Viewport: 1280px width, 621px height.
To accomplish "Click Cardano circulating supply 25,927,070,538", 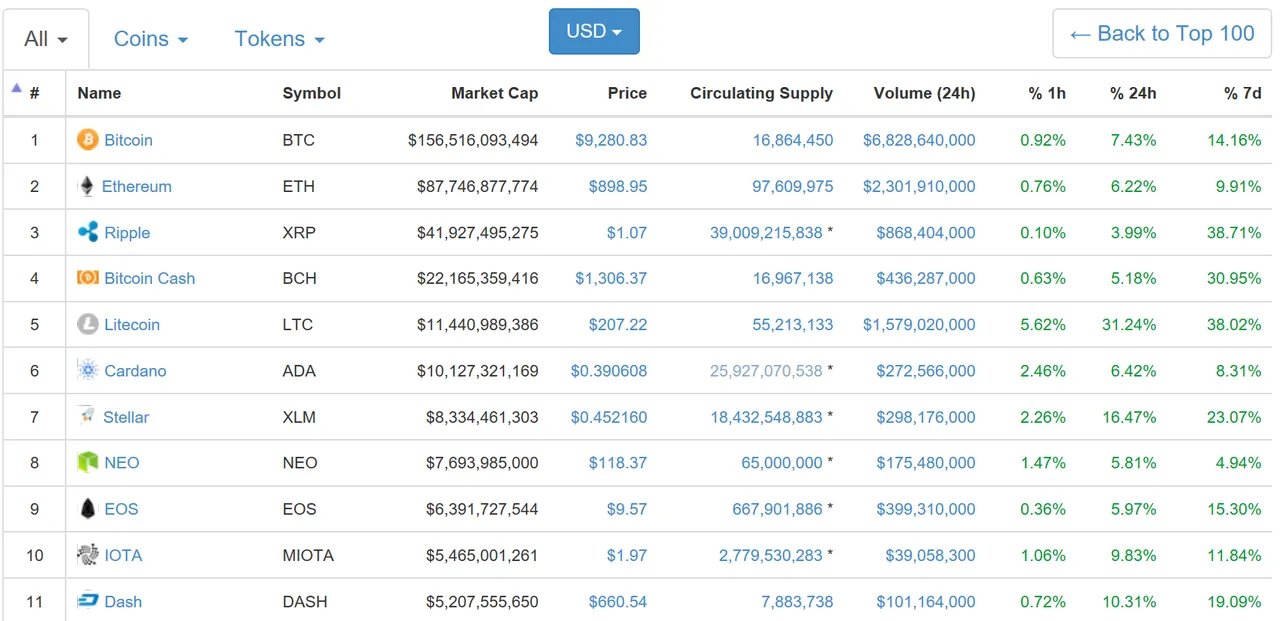I will click(x=766, y=371).
